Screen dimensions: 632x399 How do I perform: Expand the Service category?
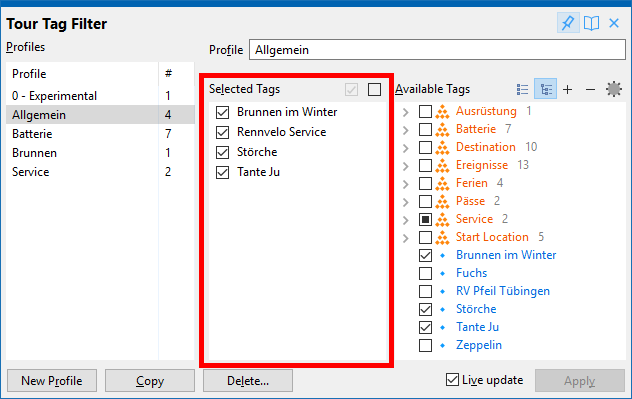pyautogui.click(x=406, y=220)
